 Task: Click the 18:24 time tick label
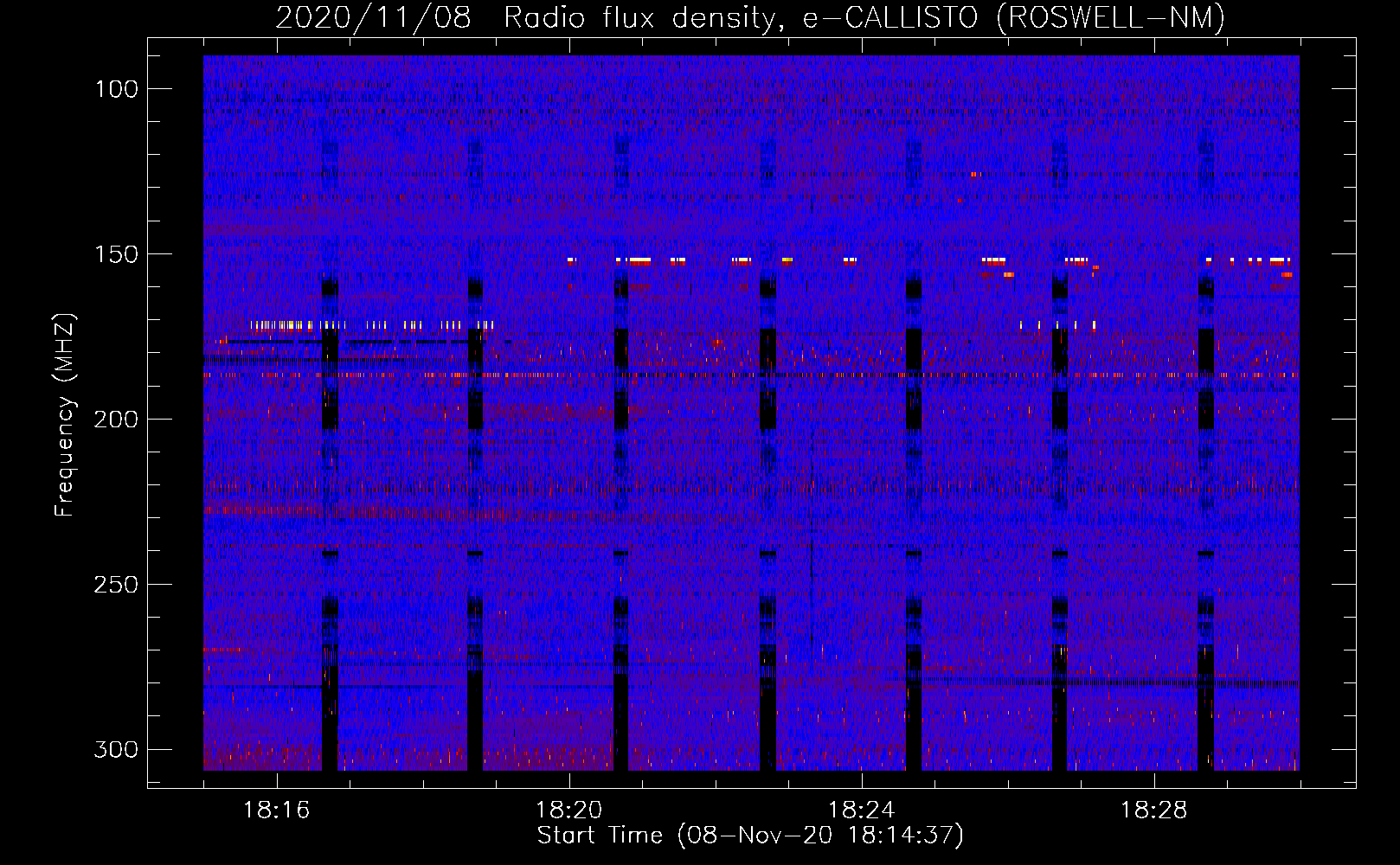coord(861,811)
